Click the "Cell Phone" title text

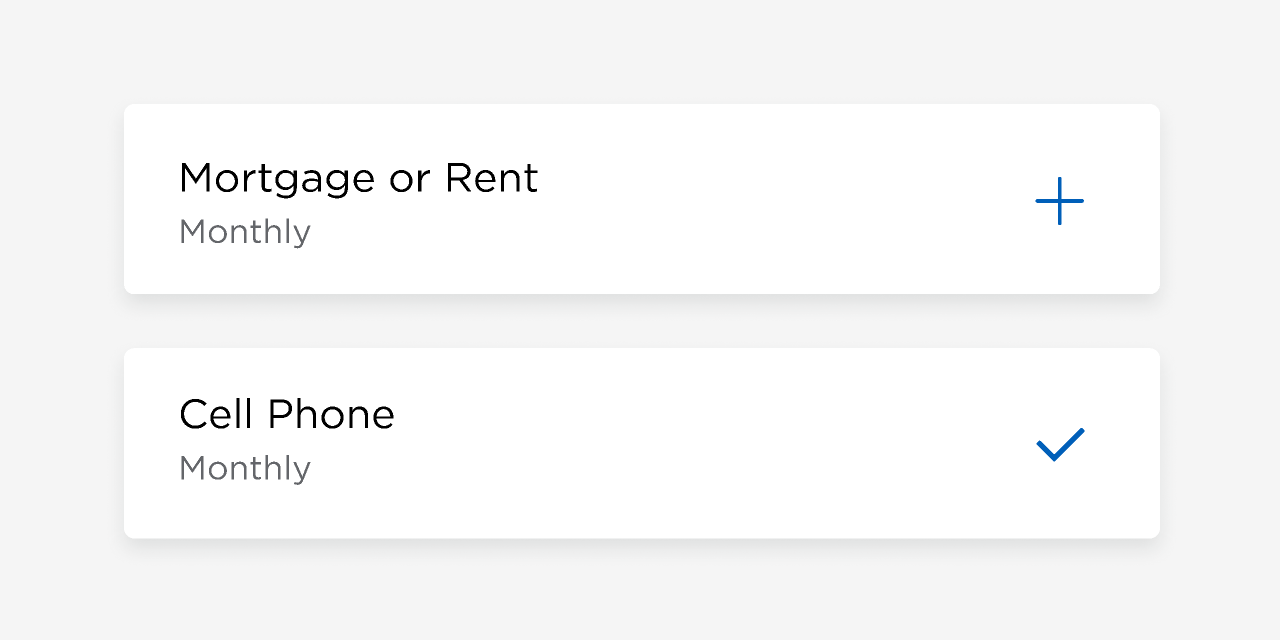click(x=287, y=415)
